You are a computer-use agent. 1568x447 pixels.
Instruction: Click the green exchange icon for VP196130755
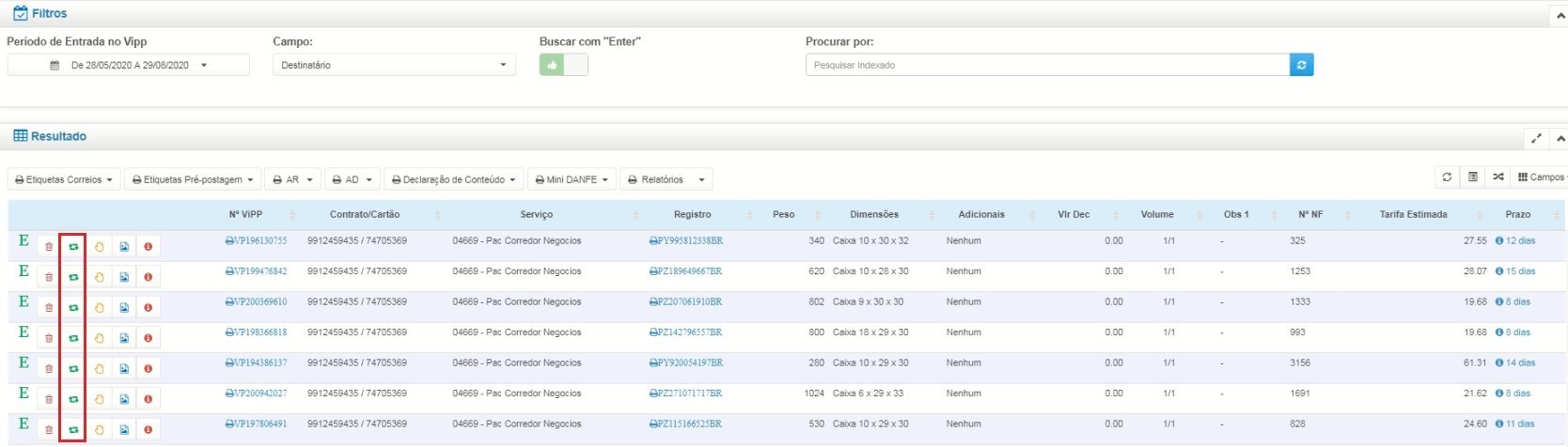click(x=73, y=247)
